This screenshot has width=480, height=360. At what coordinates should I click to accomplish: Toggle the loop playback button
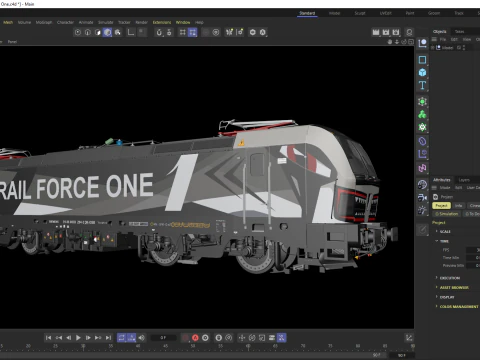click(x=122, y=338)
